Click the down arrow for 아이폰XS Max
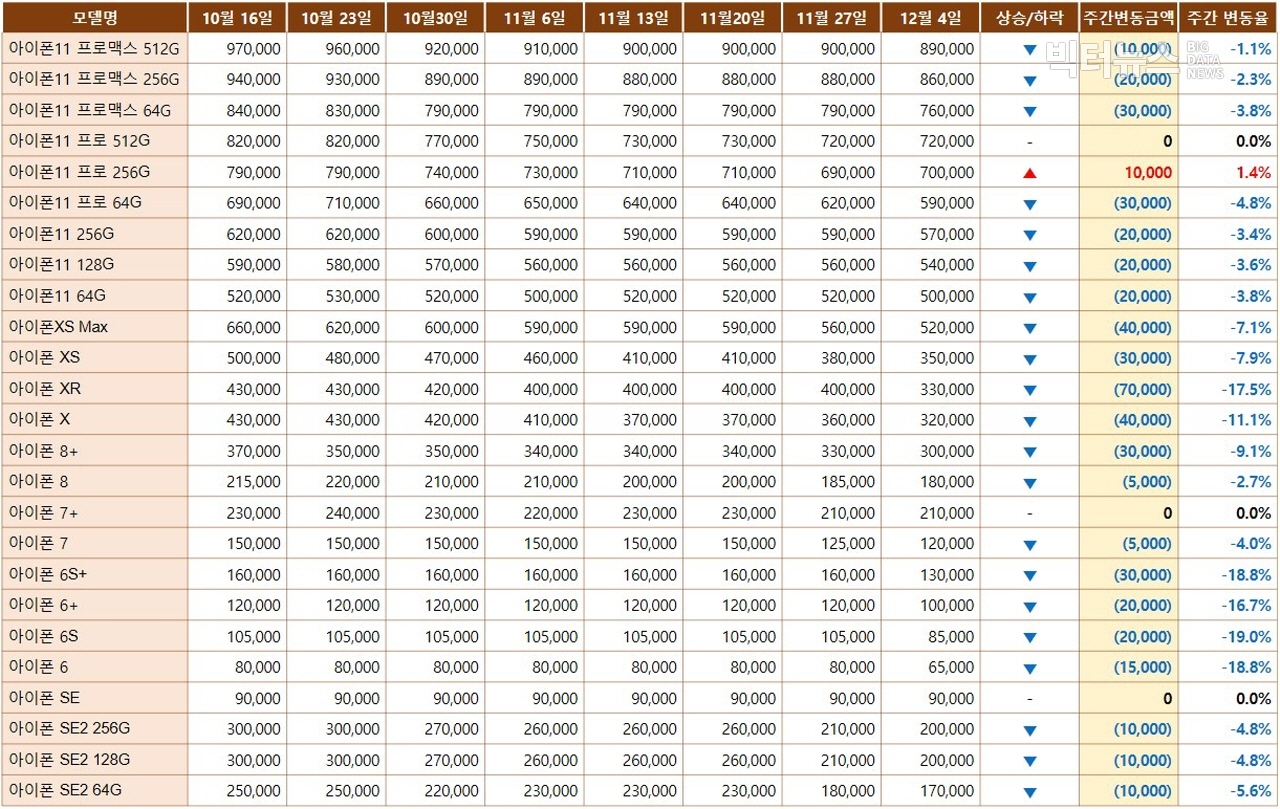 [x=1030, y=329]
